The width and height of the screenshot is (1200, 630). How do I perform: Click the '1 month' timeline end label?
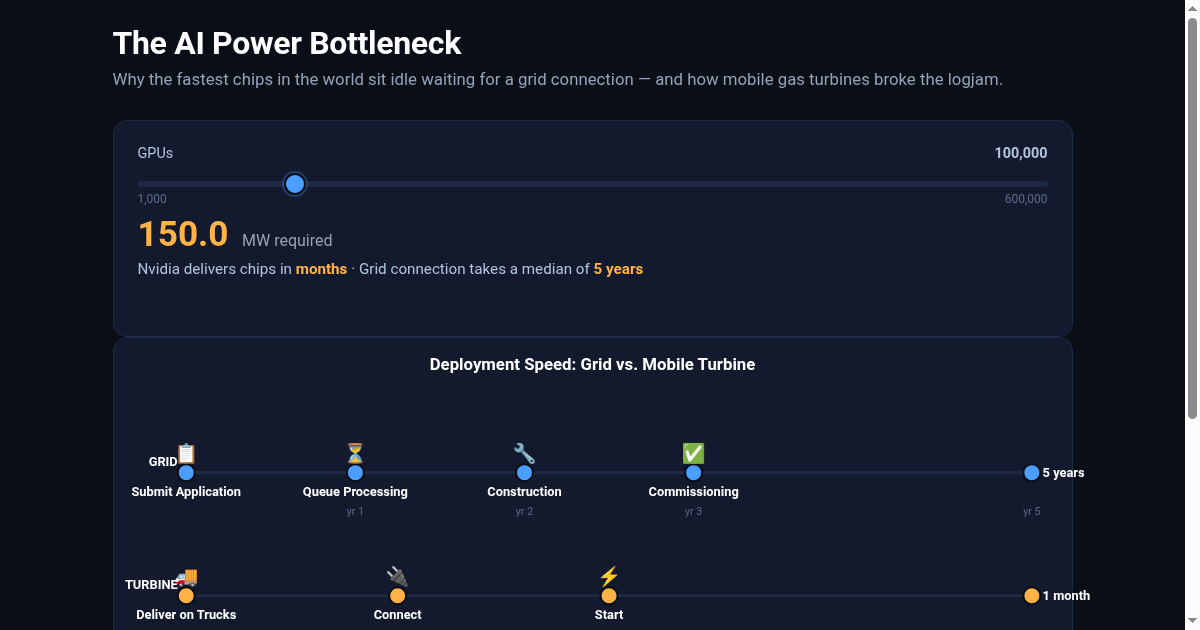[1066, 596]
